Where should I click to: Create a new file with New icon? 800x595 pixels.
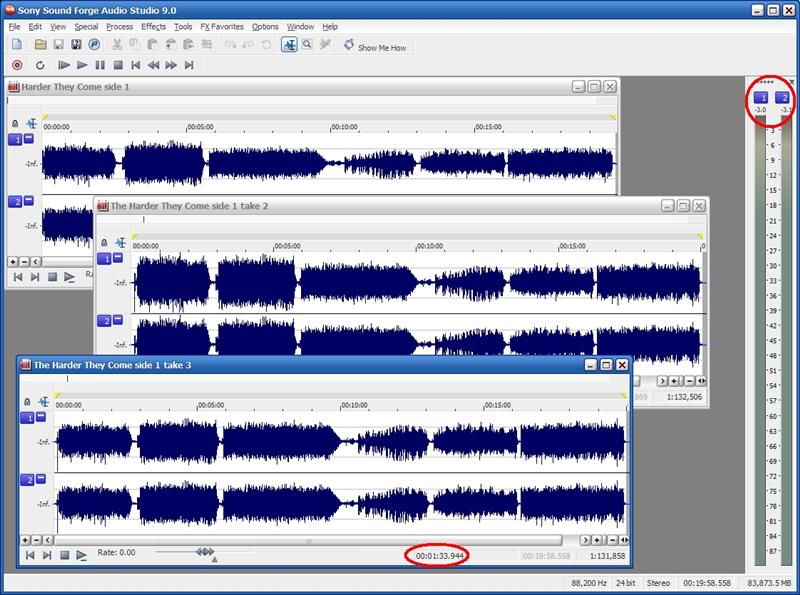[x=18, y=45]
